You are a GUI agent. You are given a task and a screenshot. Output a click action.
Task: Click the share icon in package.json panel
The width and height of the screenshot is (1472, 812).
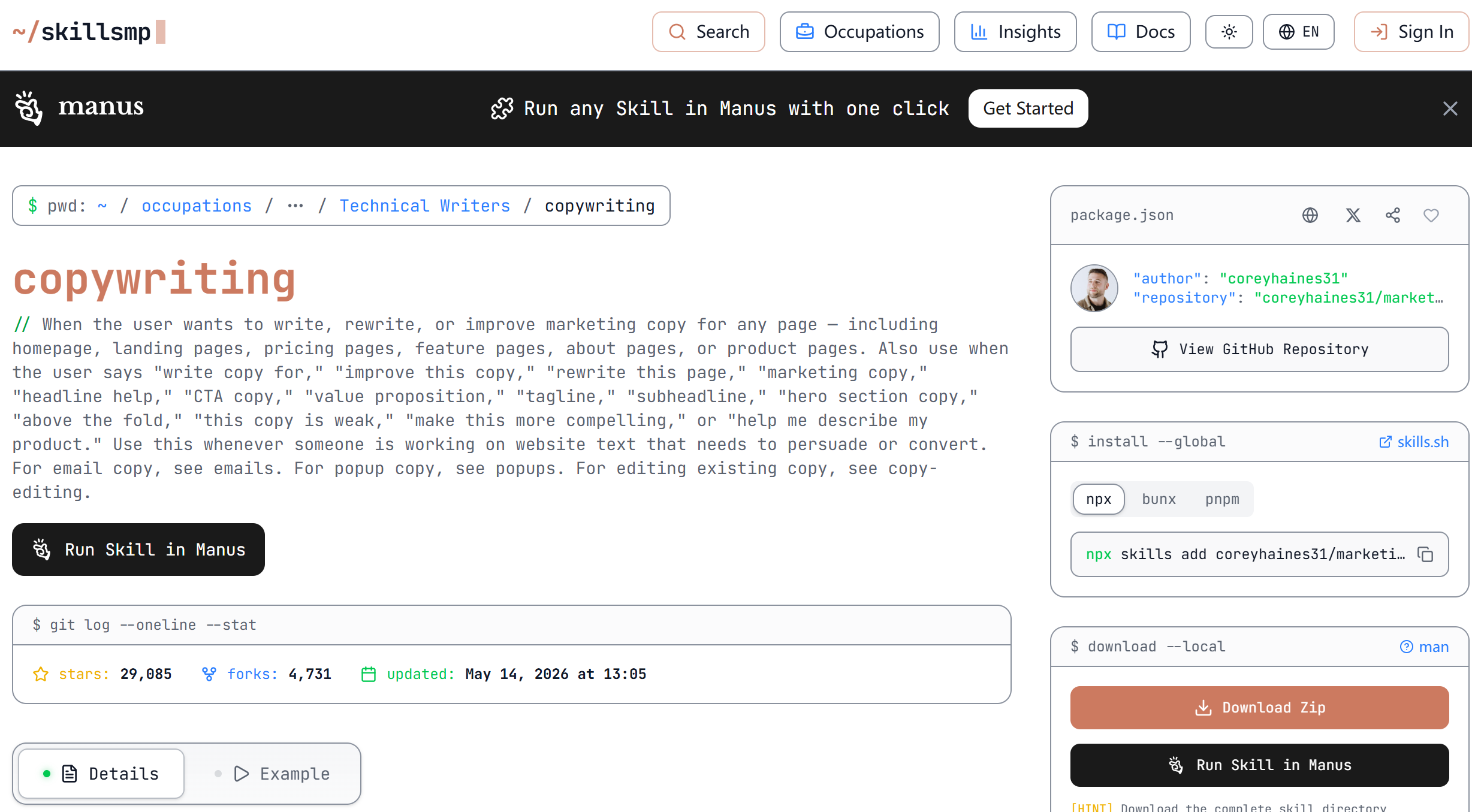[x=1393, y=215]
